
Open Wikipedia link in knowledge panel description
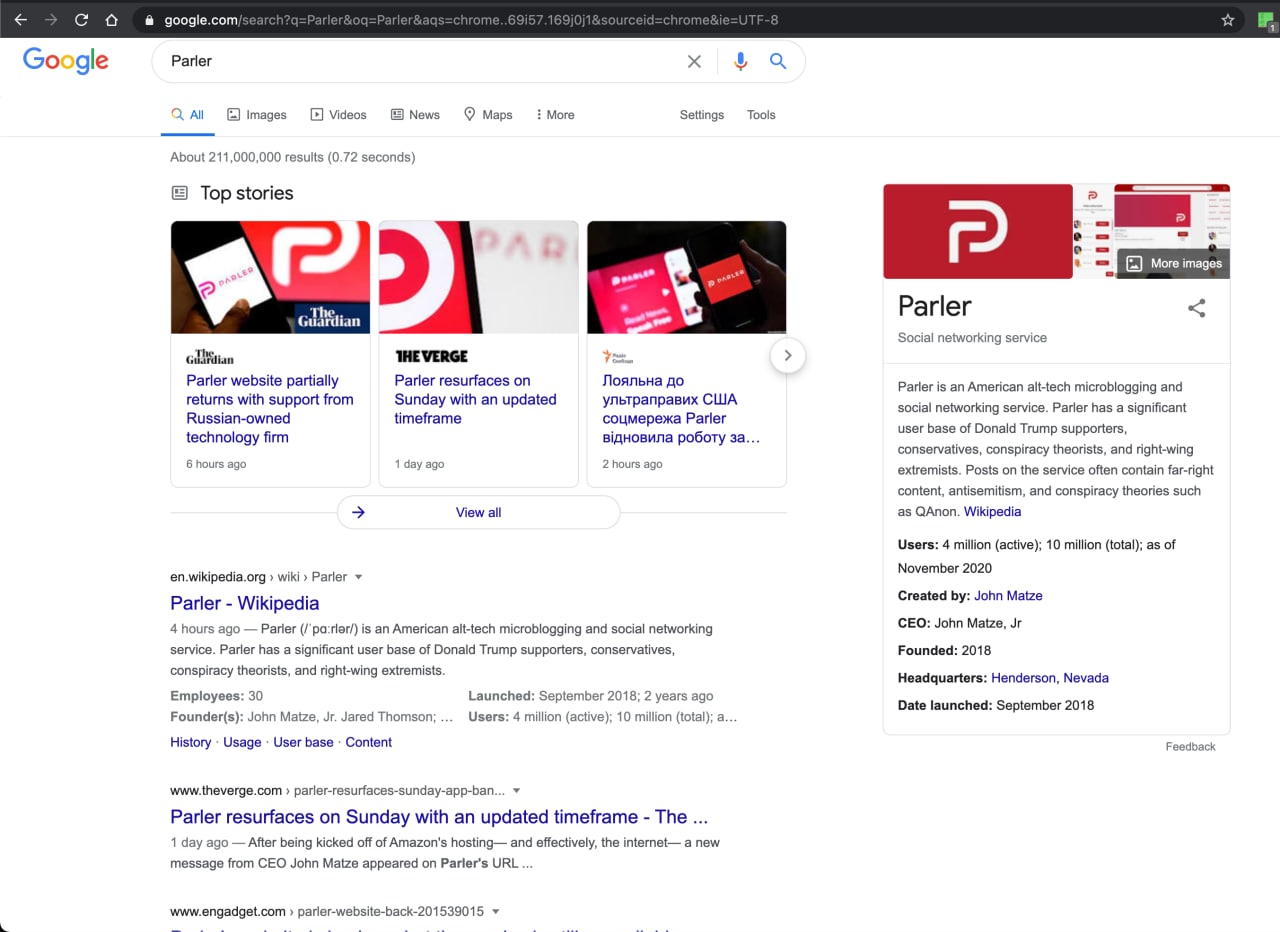pyautogui.click(x=992, y=512)
